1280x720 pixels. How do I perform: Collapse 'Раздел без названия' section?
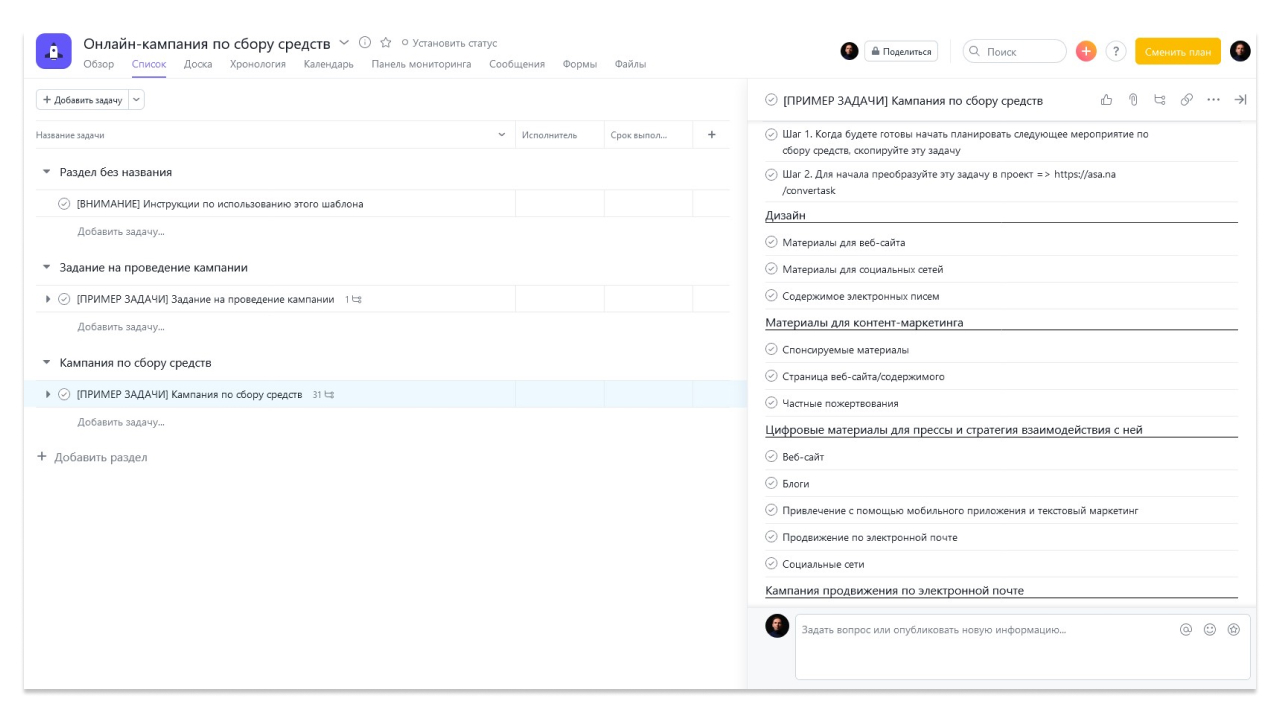[46, 172]
